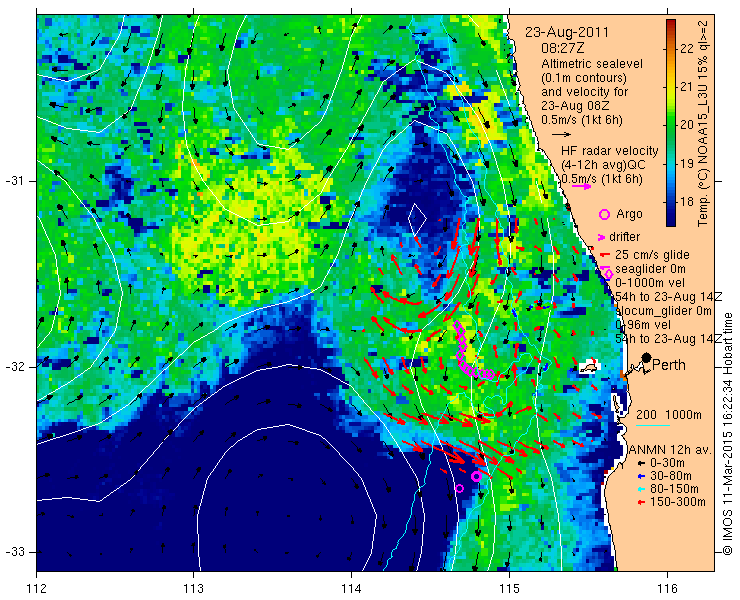Click the -31 latitude axis label
The image size is (740, 600).
pos(13,181)
